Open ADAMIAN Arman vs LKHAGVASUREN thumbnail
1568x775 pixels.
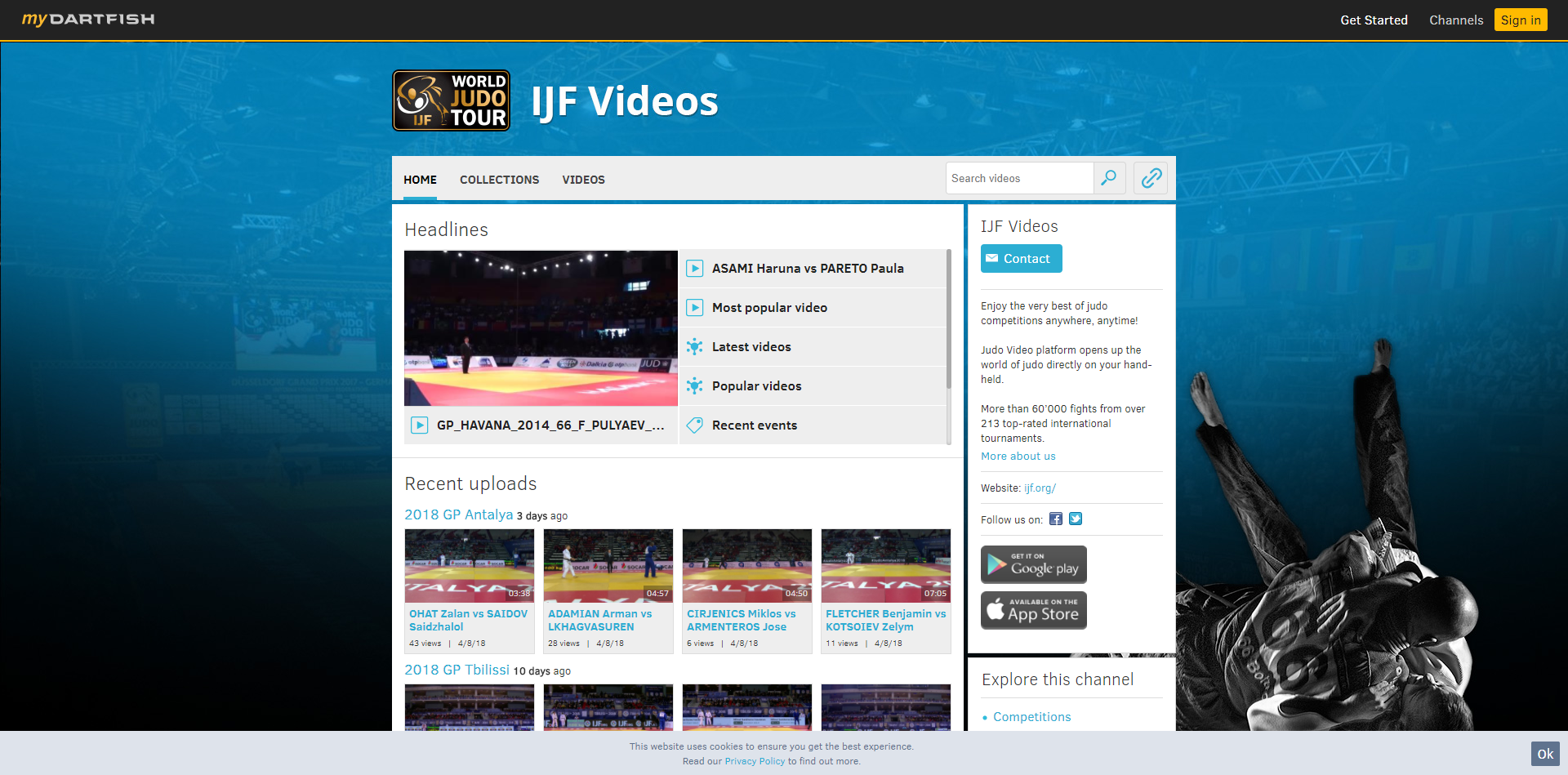(608, 566)
